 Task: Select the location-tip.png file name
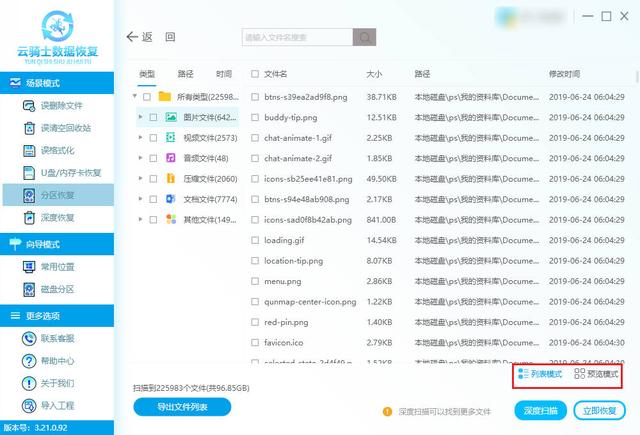tap(293, 261)
